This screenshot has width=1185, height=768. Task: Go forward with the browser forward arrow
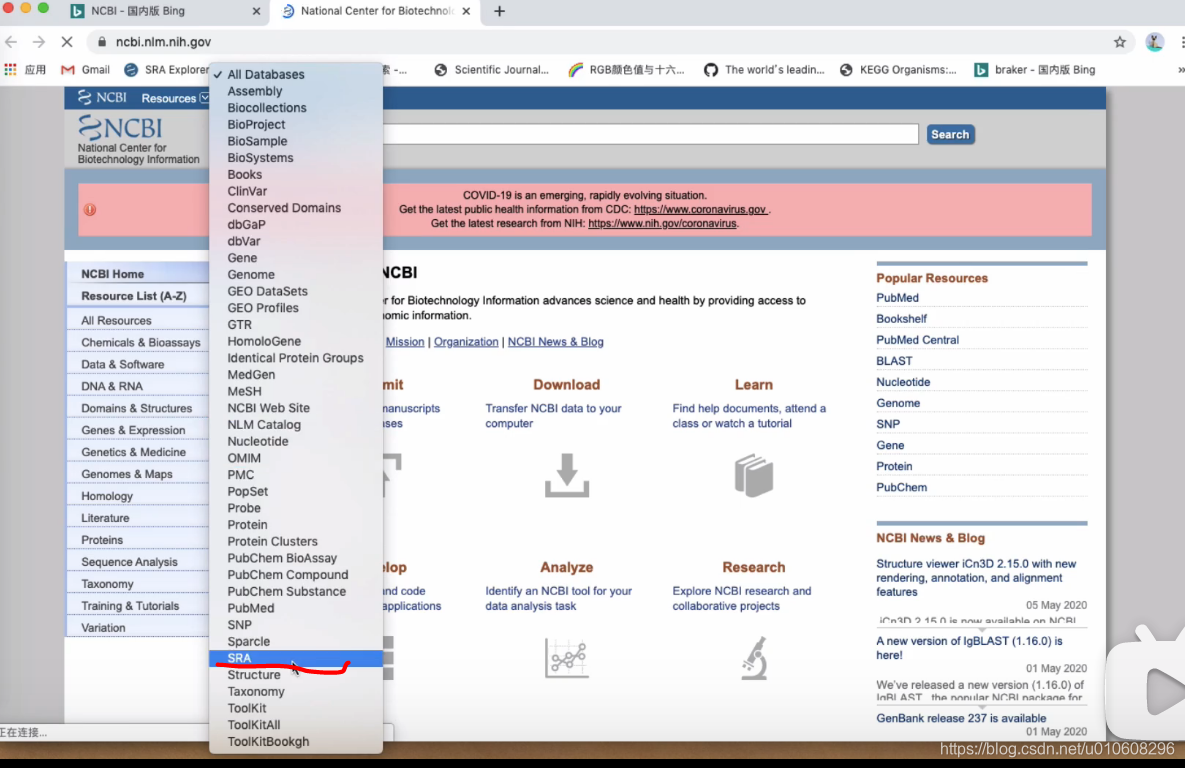click(x=39, y=42)
